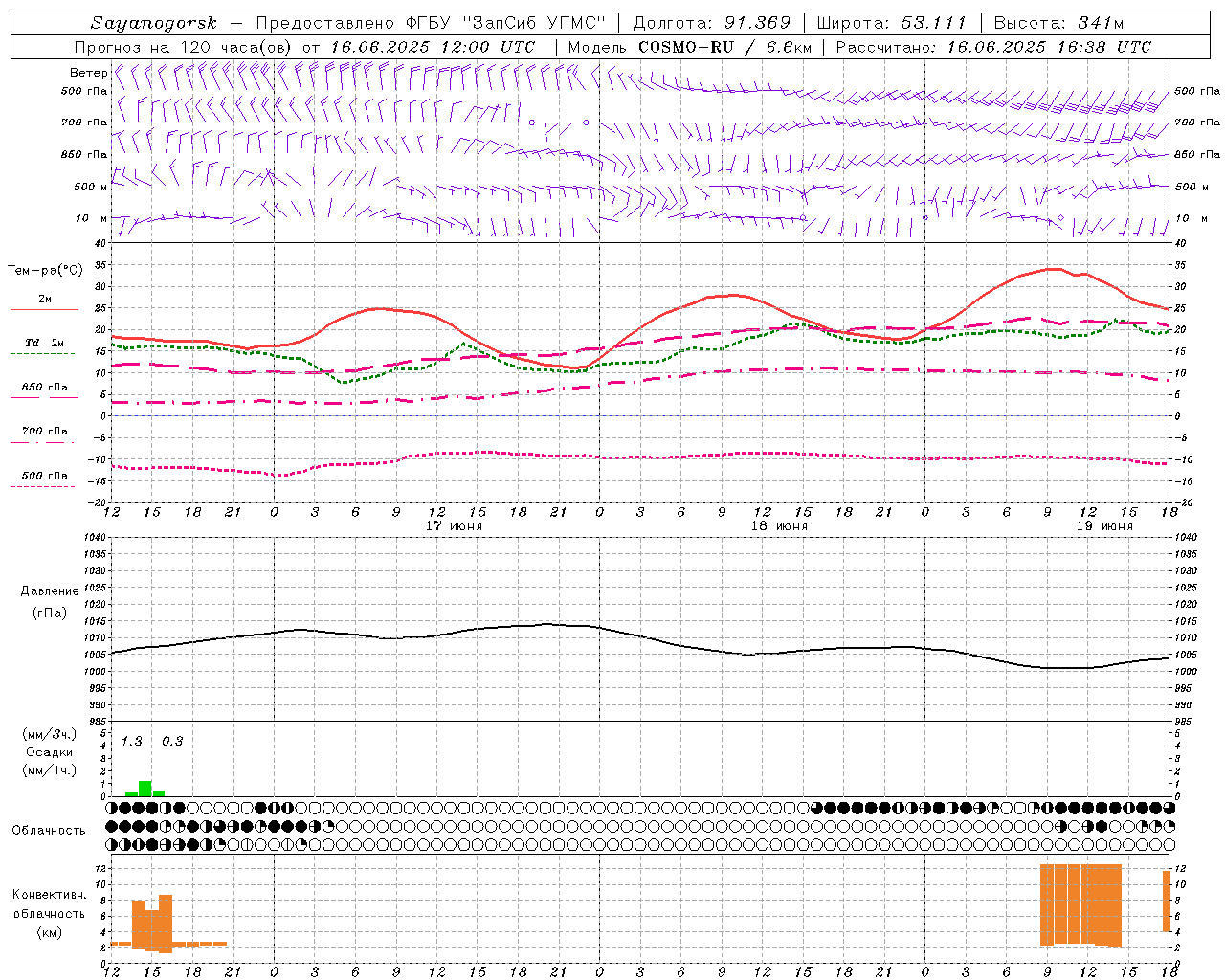1225x980 pixels.
Task: Select the "Конвективн." convective cloud label
Action: pos(49,895)
